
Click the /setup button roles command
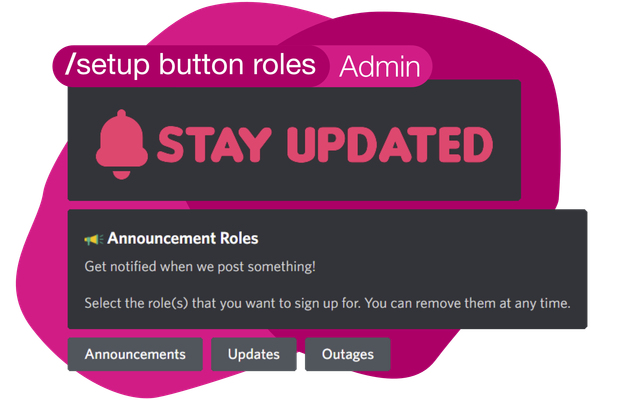coord(190,65)
